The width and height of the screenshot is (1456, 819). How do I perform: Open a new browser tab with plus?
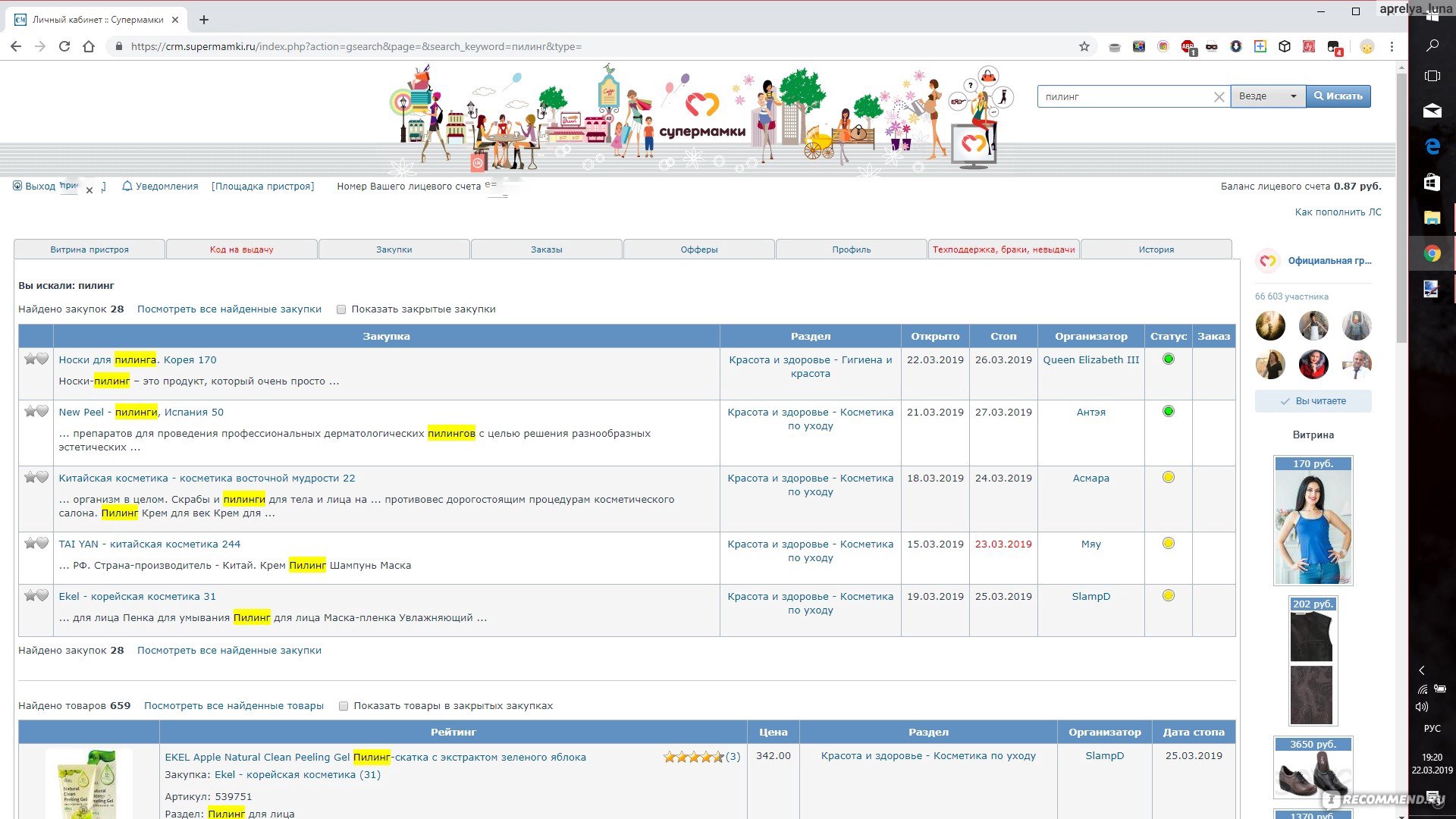point(204,20)
